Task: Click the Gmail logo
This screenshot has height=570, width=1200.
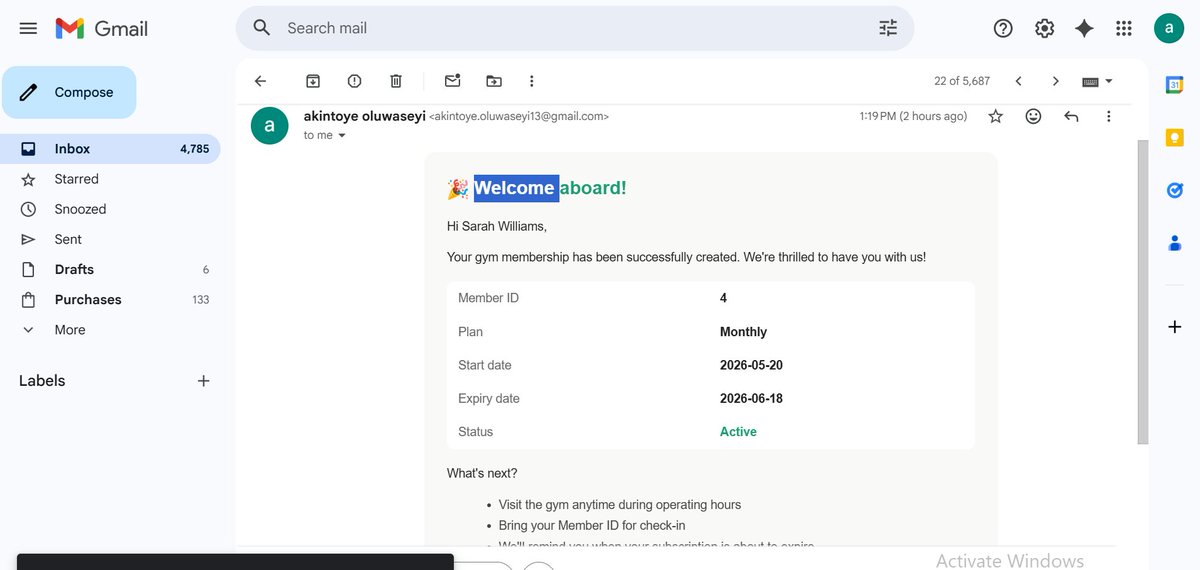Action: coord(101,28)
